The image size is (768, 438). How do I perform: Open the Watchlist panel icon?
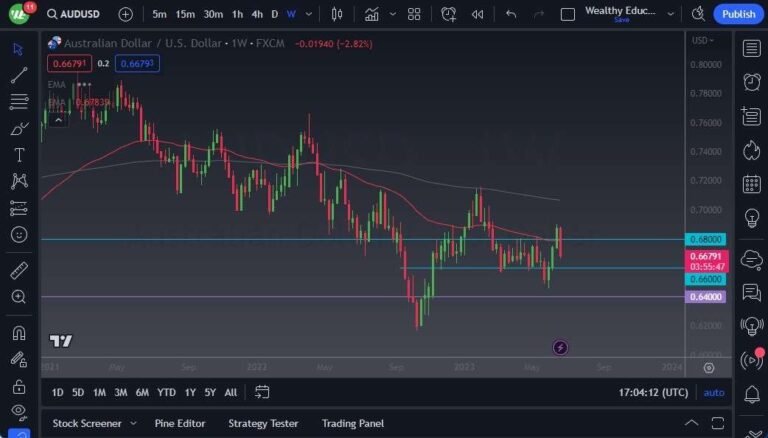pos(751,49)
